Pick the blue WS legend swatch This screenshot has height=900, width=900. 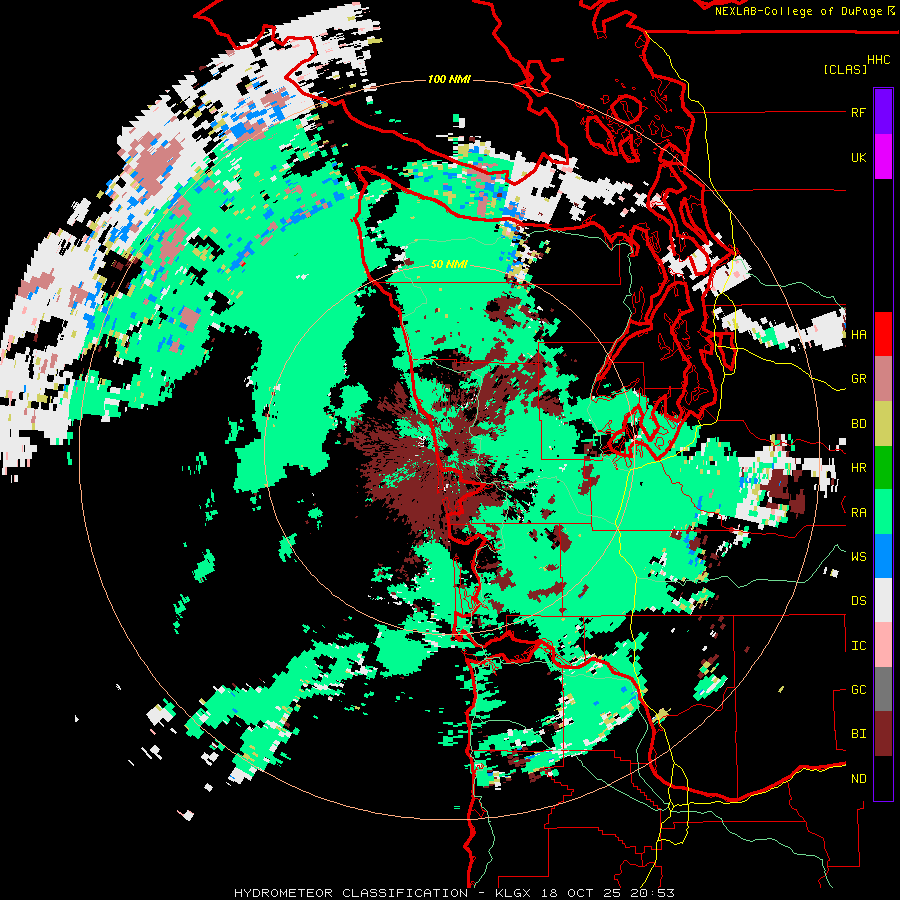pos(883,556)
